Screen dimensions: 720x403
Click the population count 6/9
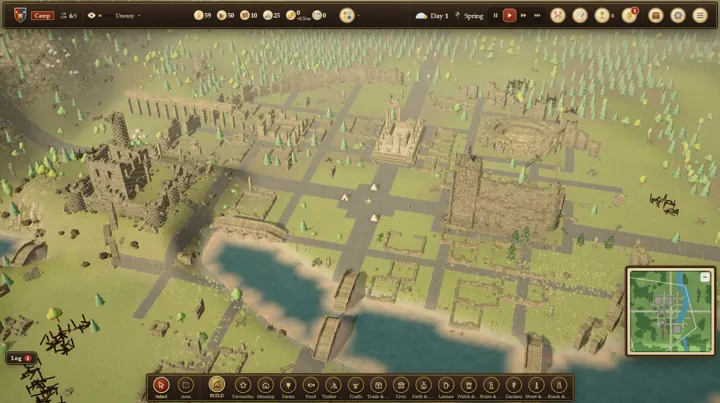(69, 16)
